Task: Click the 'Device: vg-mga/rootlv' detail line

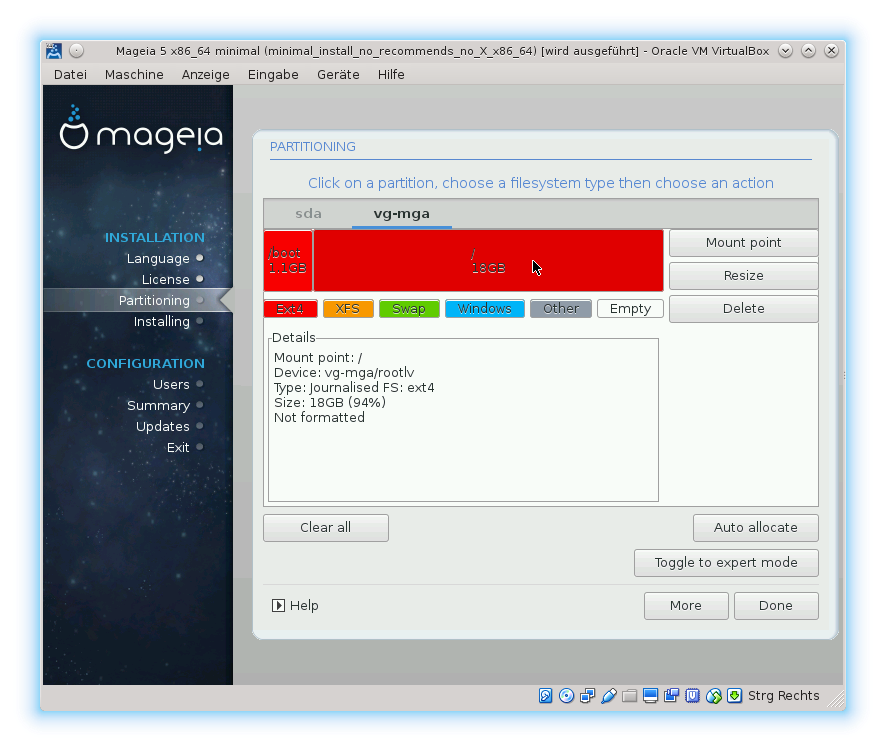Action: pos(344,373)
